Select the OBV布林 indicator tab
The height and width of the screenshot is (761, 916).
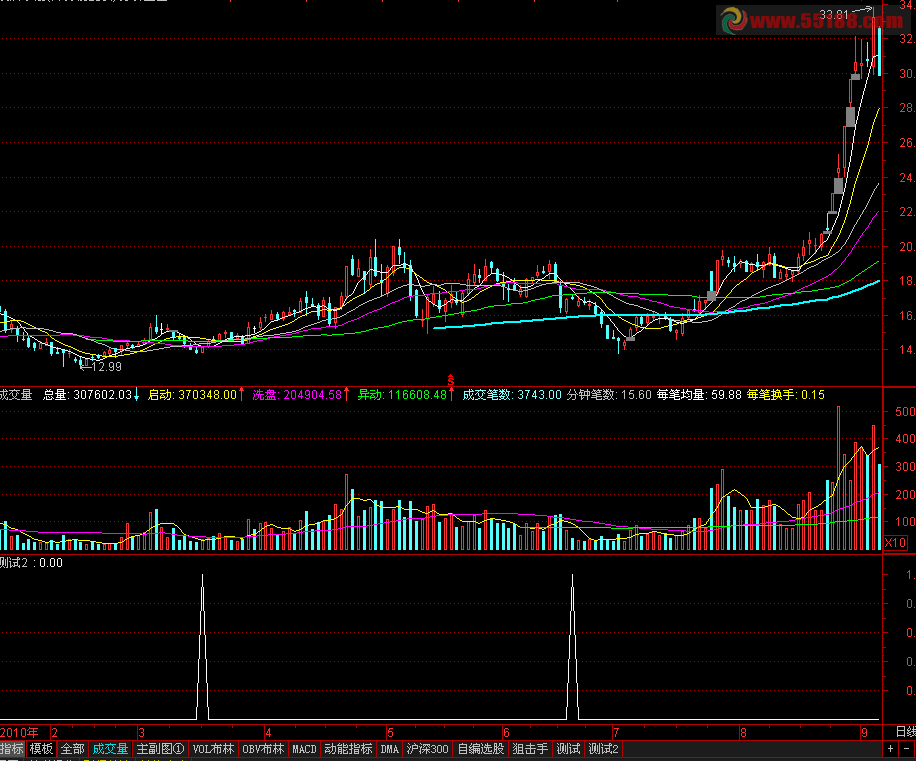(263, 749)
